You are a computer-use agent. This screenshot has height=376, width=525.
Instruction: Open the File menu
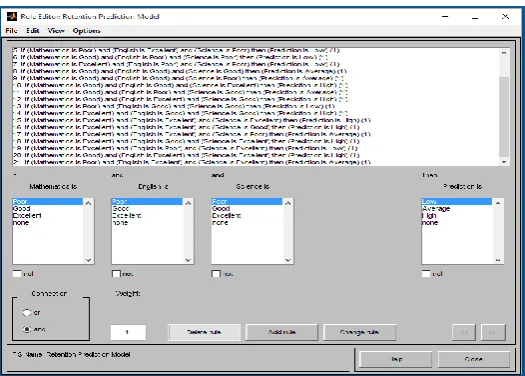click(11, 31)
